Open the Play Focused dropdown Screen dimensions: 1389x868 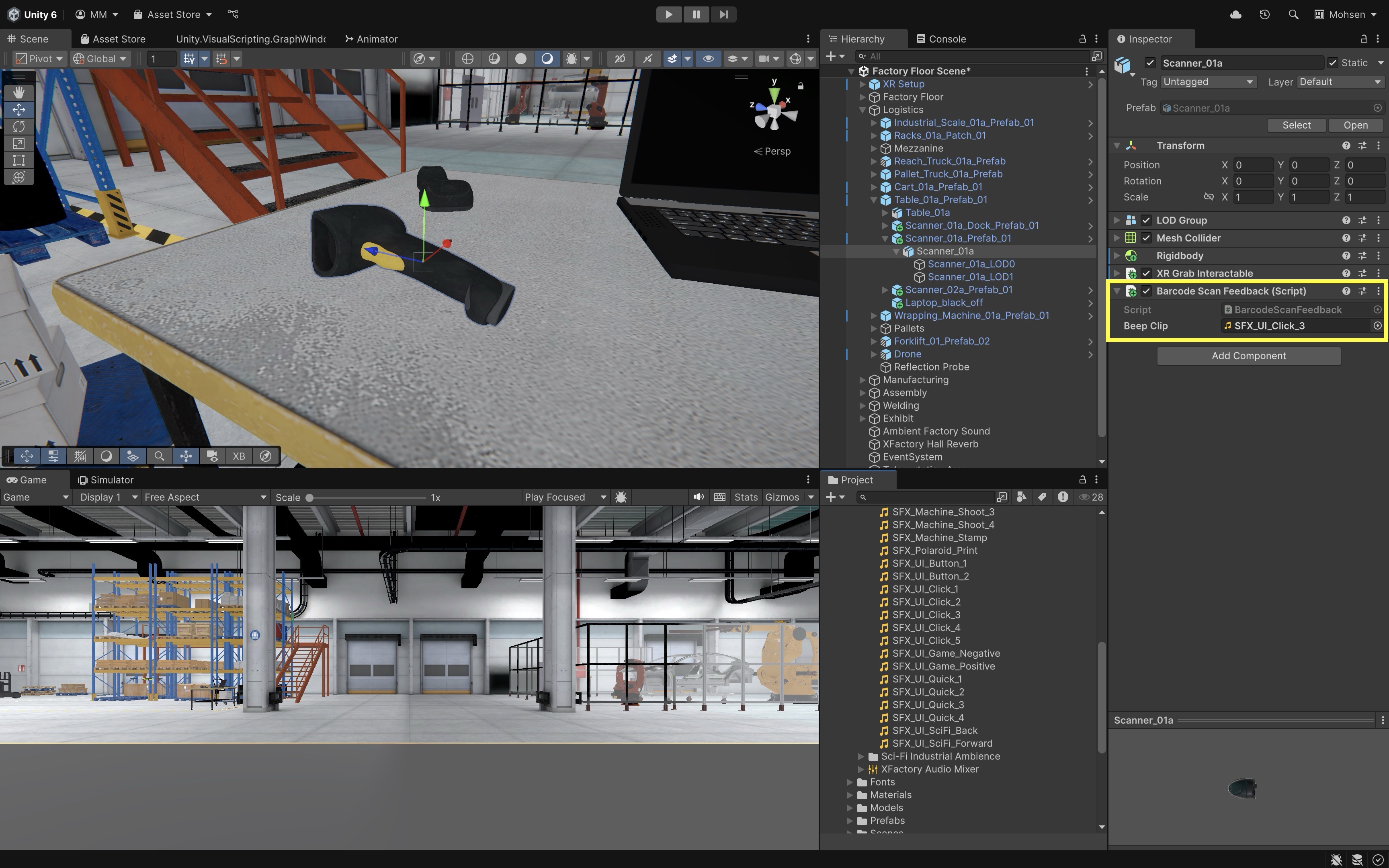point(565,497)
